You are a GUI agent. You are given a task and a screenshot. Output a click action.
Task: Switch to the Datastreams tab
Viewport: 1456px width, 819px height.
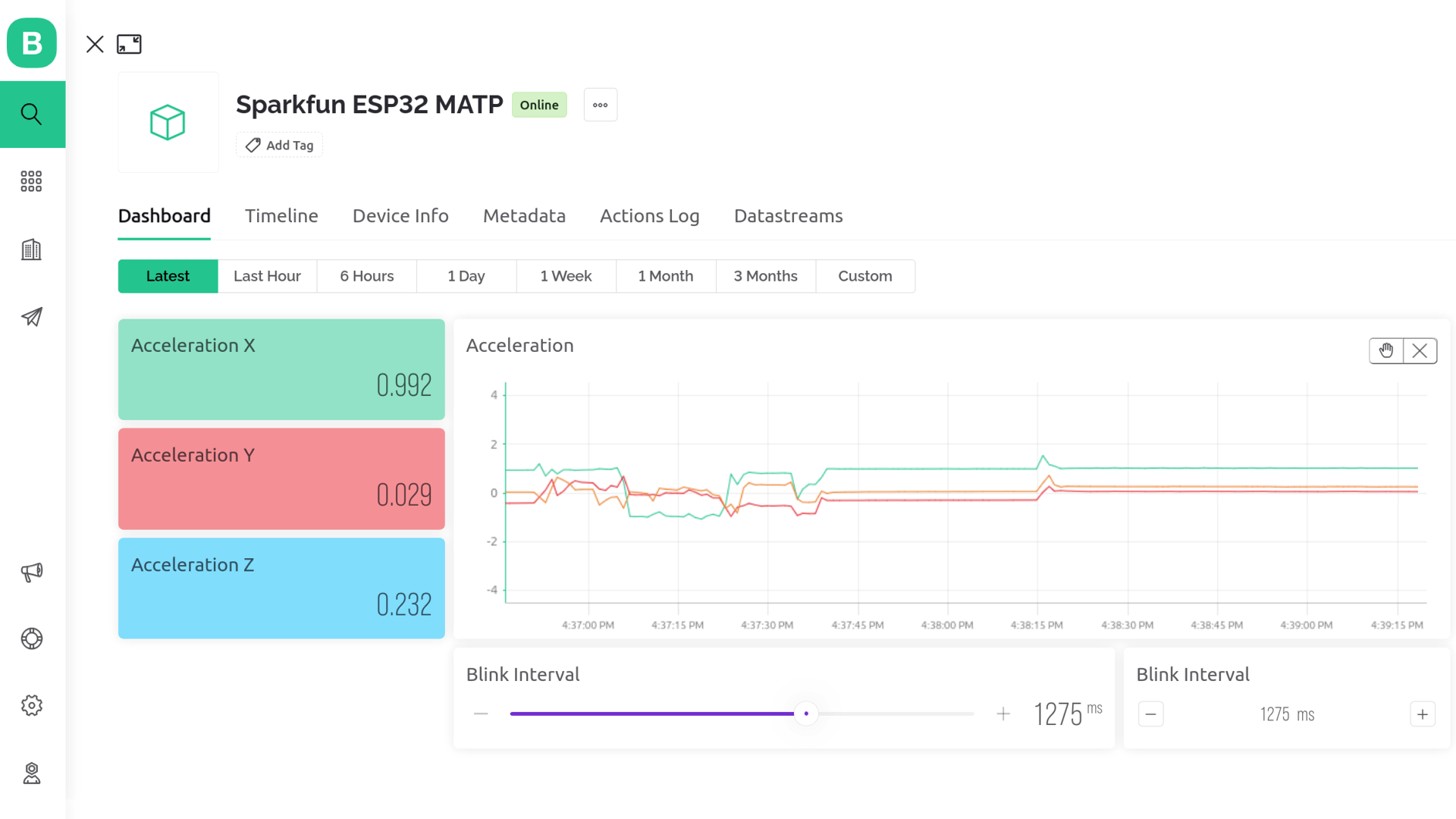coord(788,216)
